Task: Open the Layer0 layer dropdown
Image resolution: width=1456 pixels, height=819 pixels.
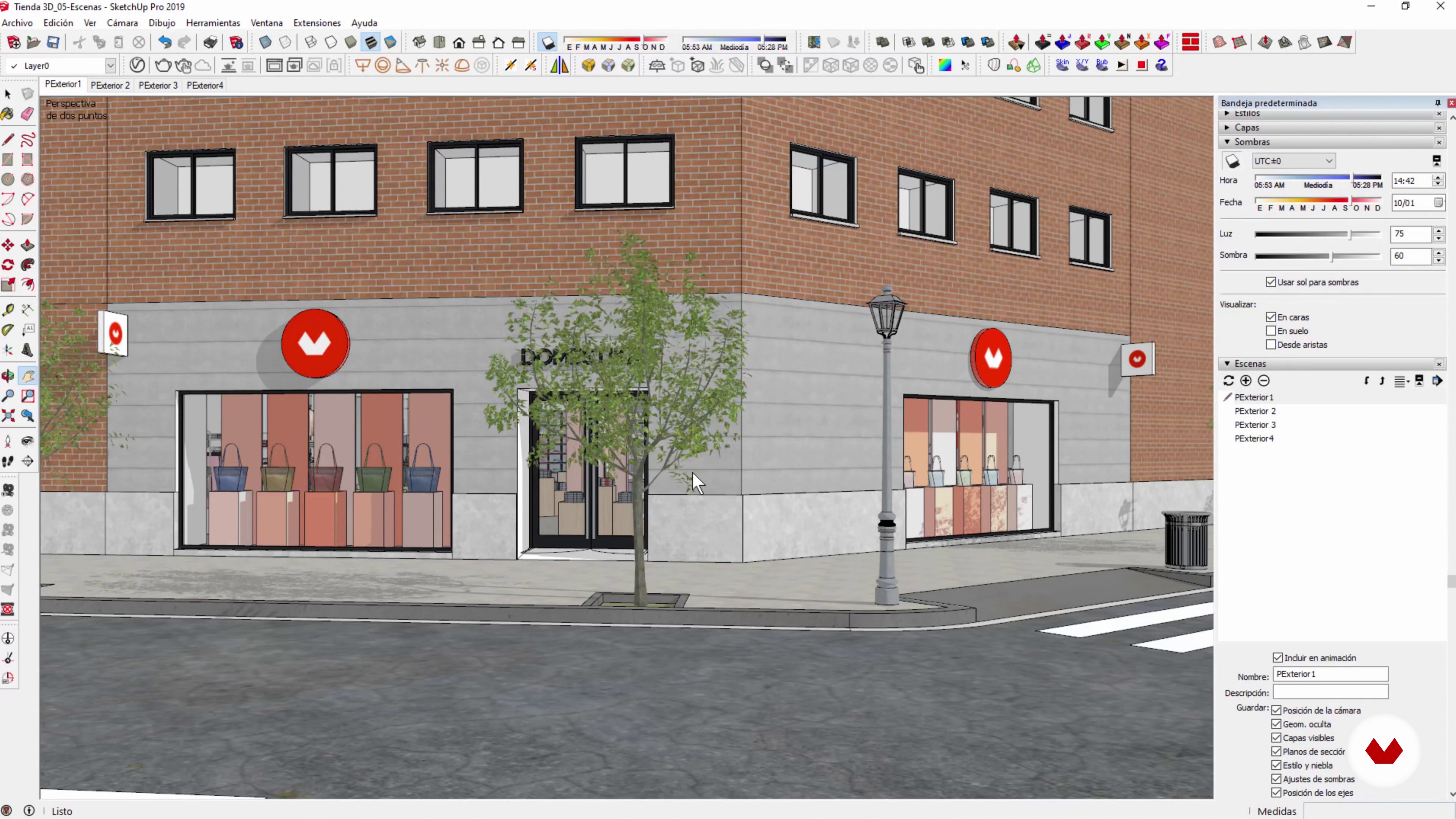Action: click(111, 66)
